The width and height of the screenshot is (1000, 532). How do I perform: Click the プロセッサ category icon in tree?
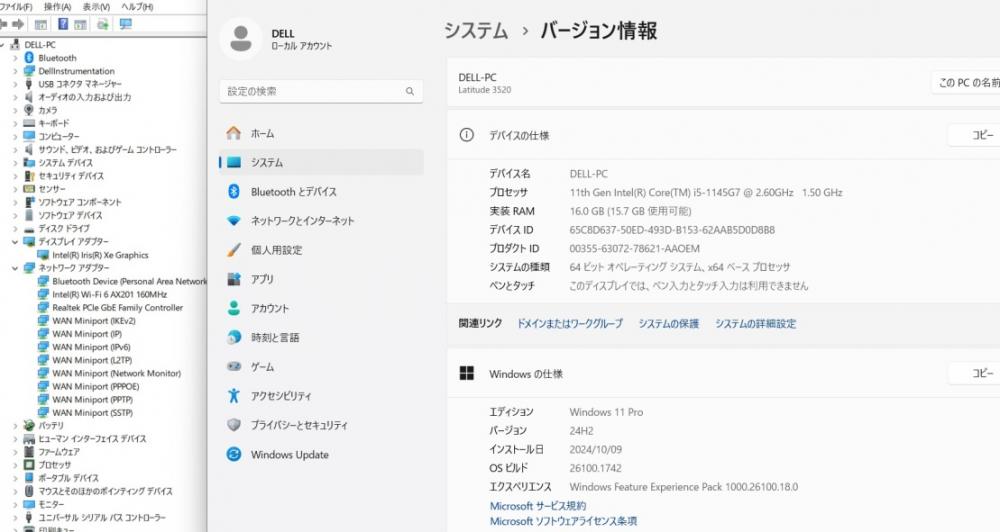point(29,465)
